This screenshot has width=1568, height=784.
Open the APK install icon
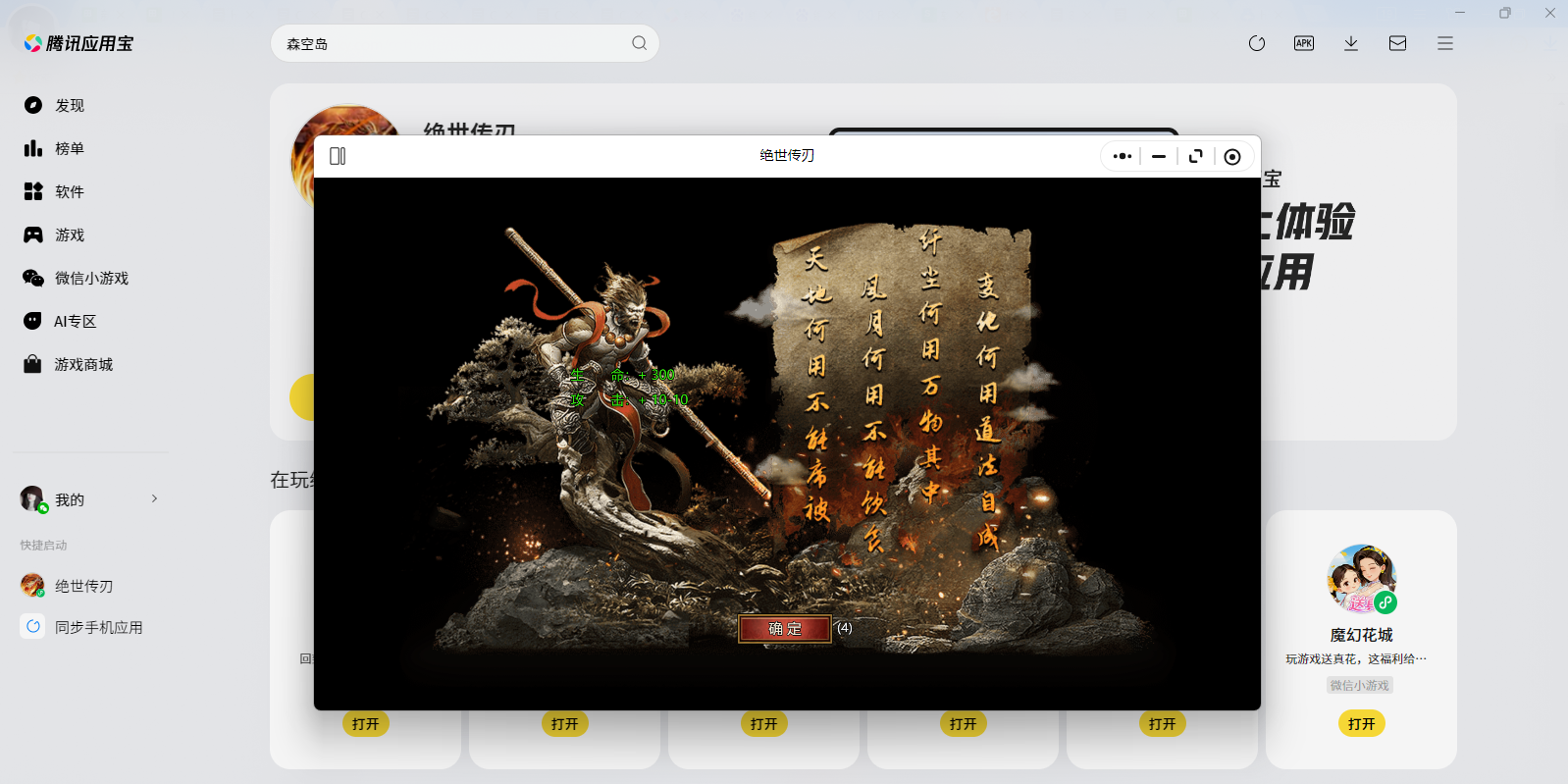pos(1303,43)
